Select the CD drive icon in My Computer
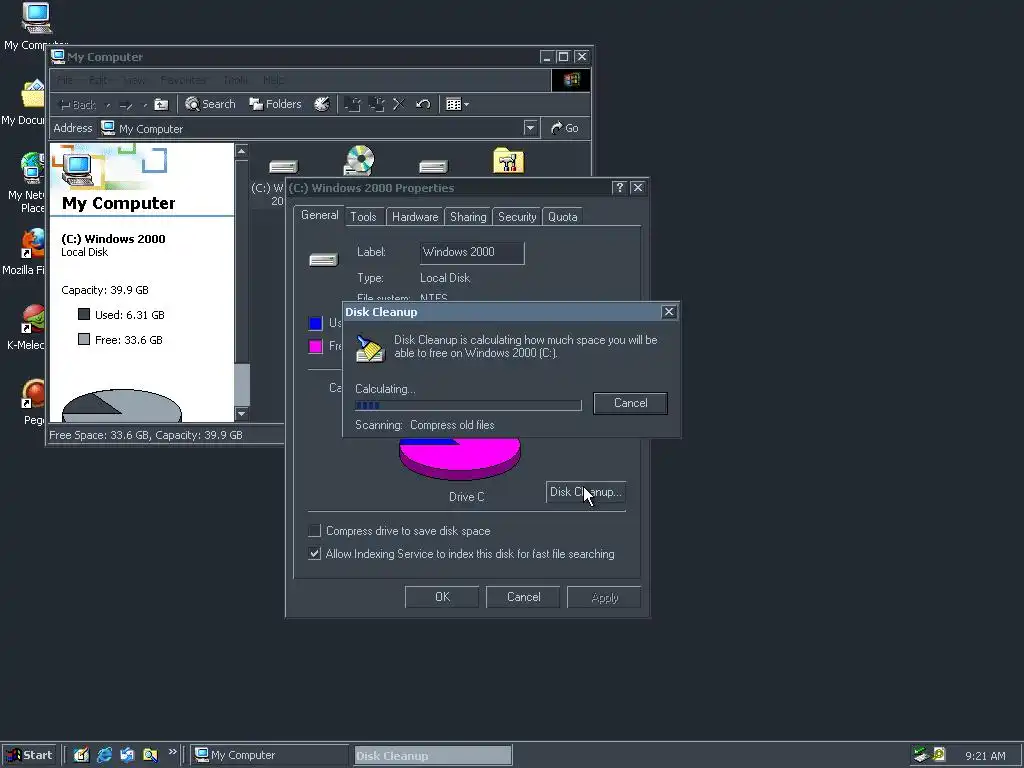The height and width of the screenshot is (768, 1024). click(359, 161)
